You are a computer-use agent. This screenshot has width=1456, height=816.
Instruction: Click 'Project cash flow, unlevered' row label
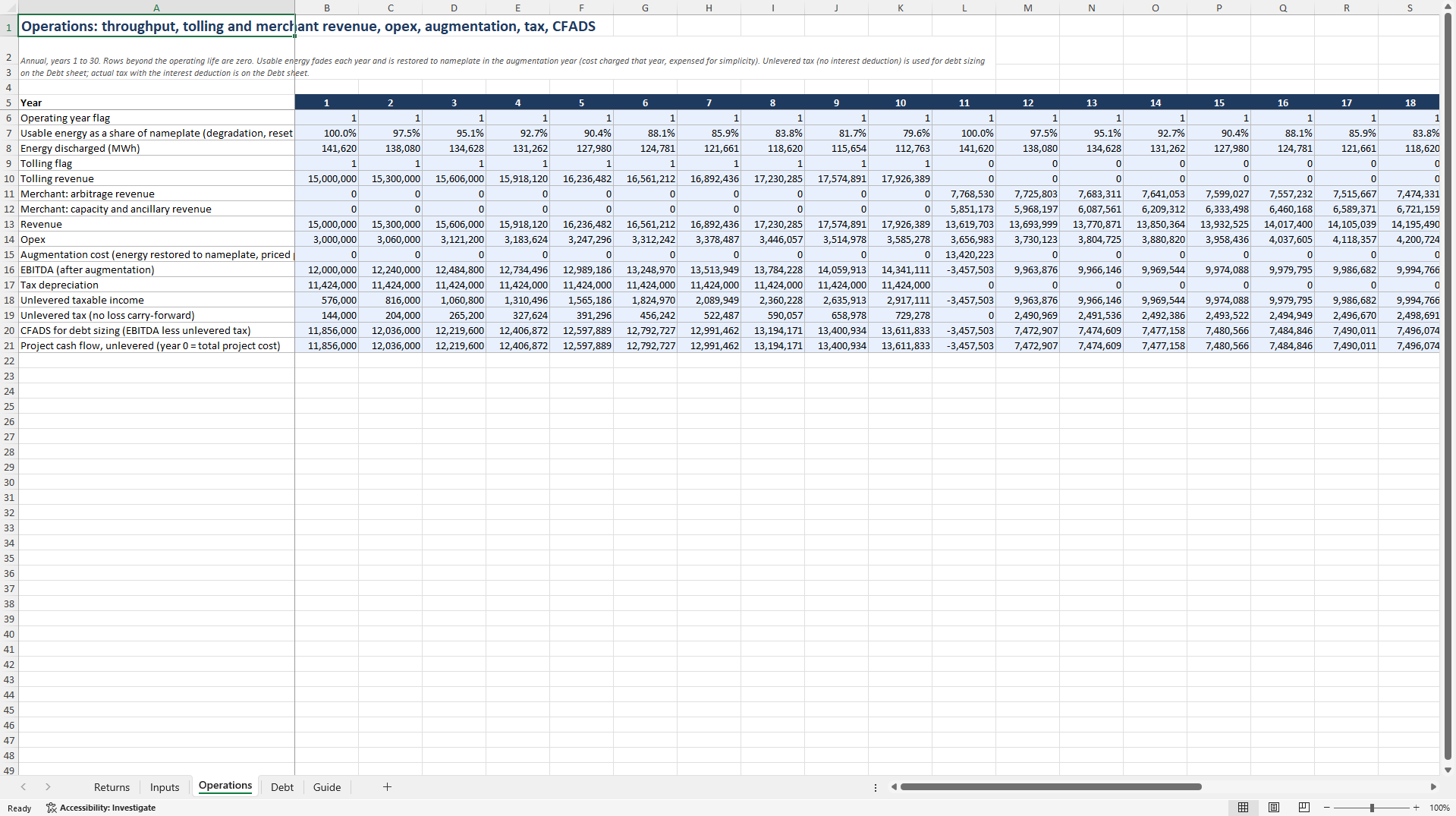coord(156,345)
